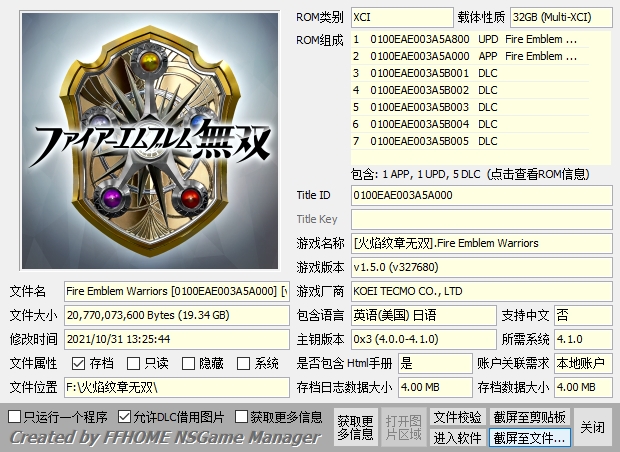This screenshot has height=452, width=620.
Task: Tick the 系统 system attribute checkbox
Action: click(x=243, y=363)
